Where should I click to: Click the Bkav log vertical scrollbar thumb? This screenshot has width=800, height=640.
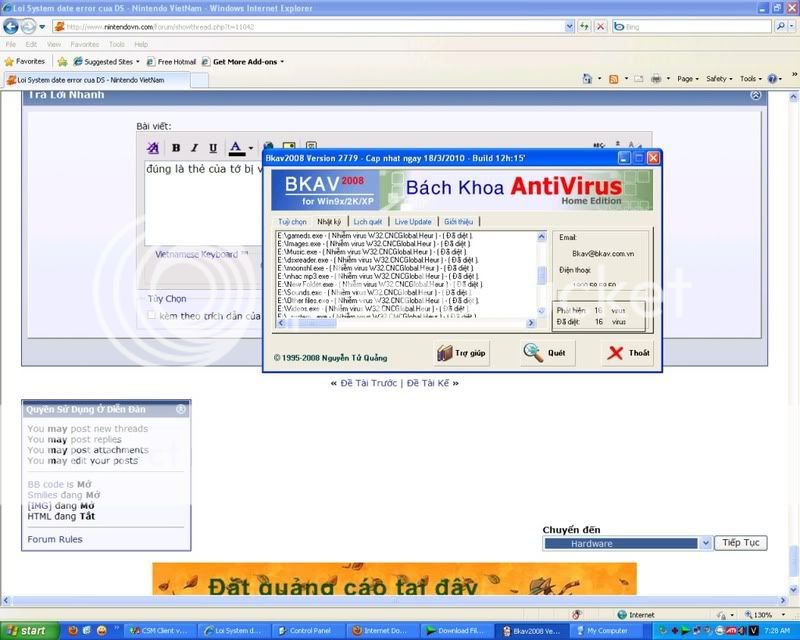541,276
